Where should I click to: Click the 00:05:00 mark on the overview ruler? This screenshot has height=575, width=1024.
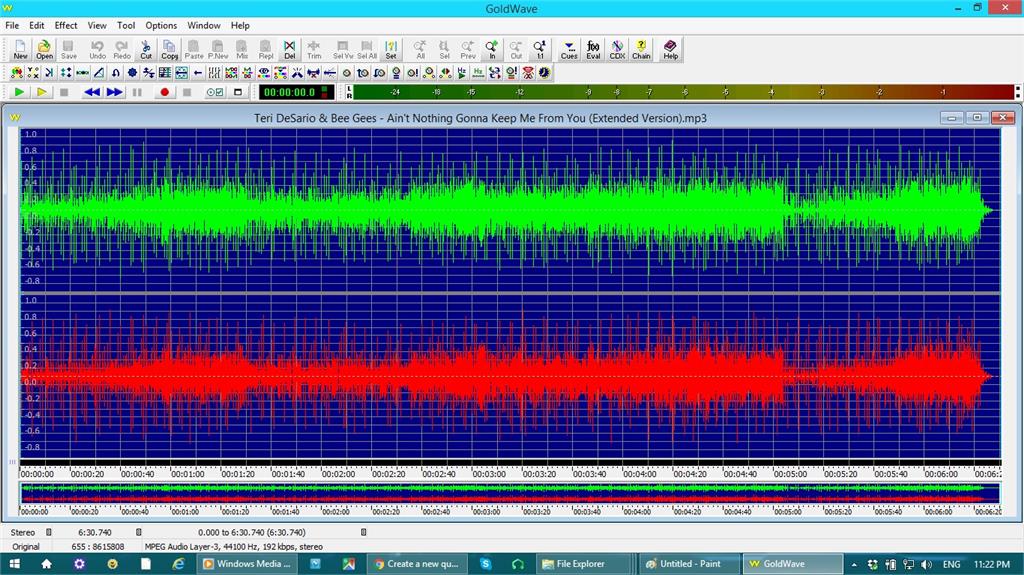click(787, 512)
